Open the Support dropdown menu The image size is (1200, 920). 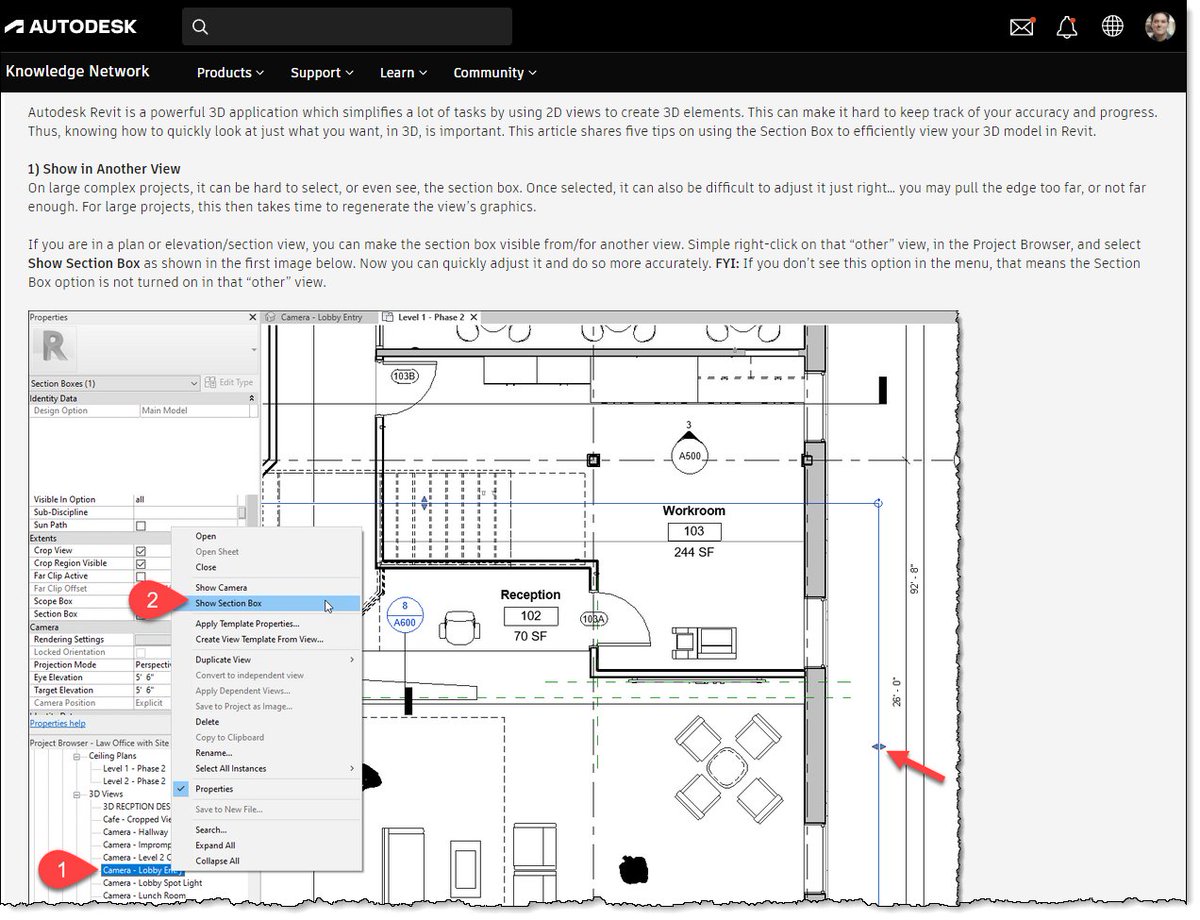click(x=322, y=72)
